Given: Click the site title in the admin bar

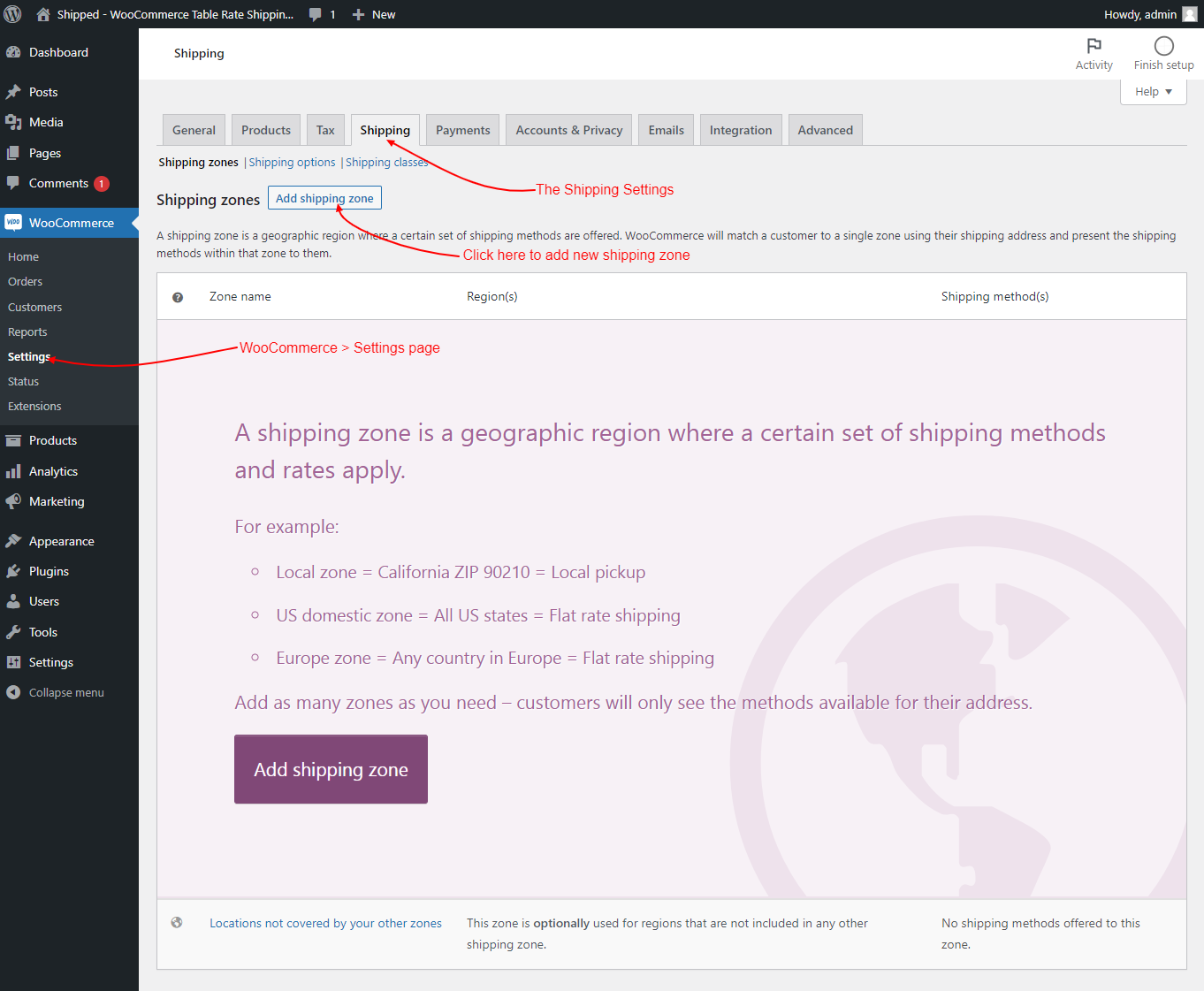Looking at the screenshot, I should coord(175,14).
